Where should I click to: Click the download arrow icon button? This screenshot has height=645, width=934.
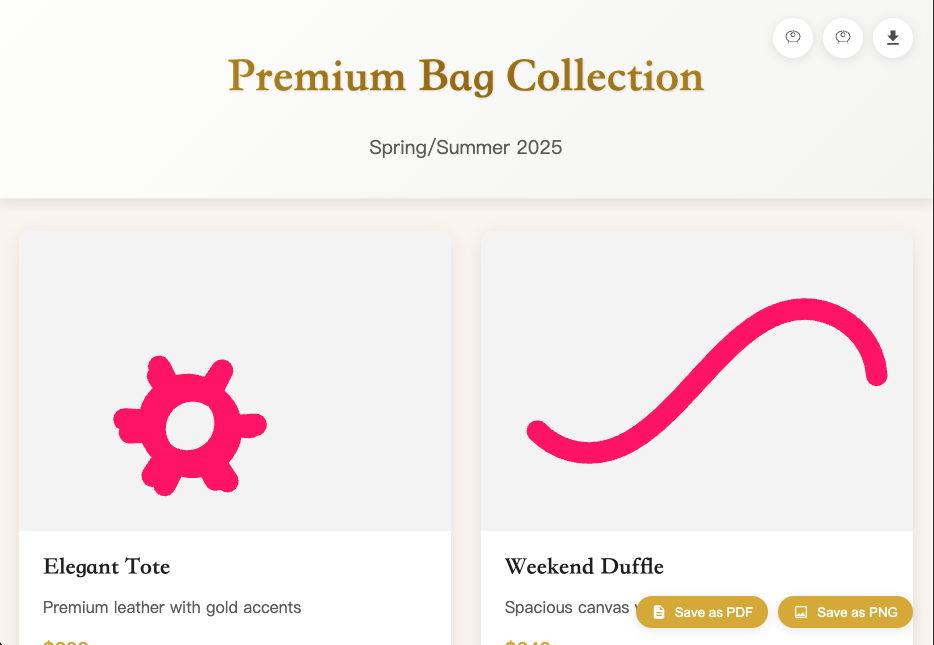[892, 38]
